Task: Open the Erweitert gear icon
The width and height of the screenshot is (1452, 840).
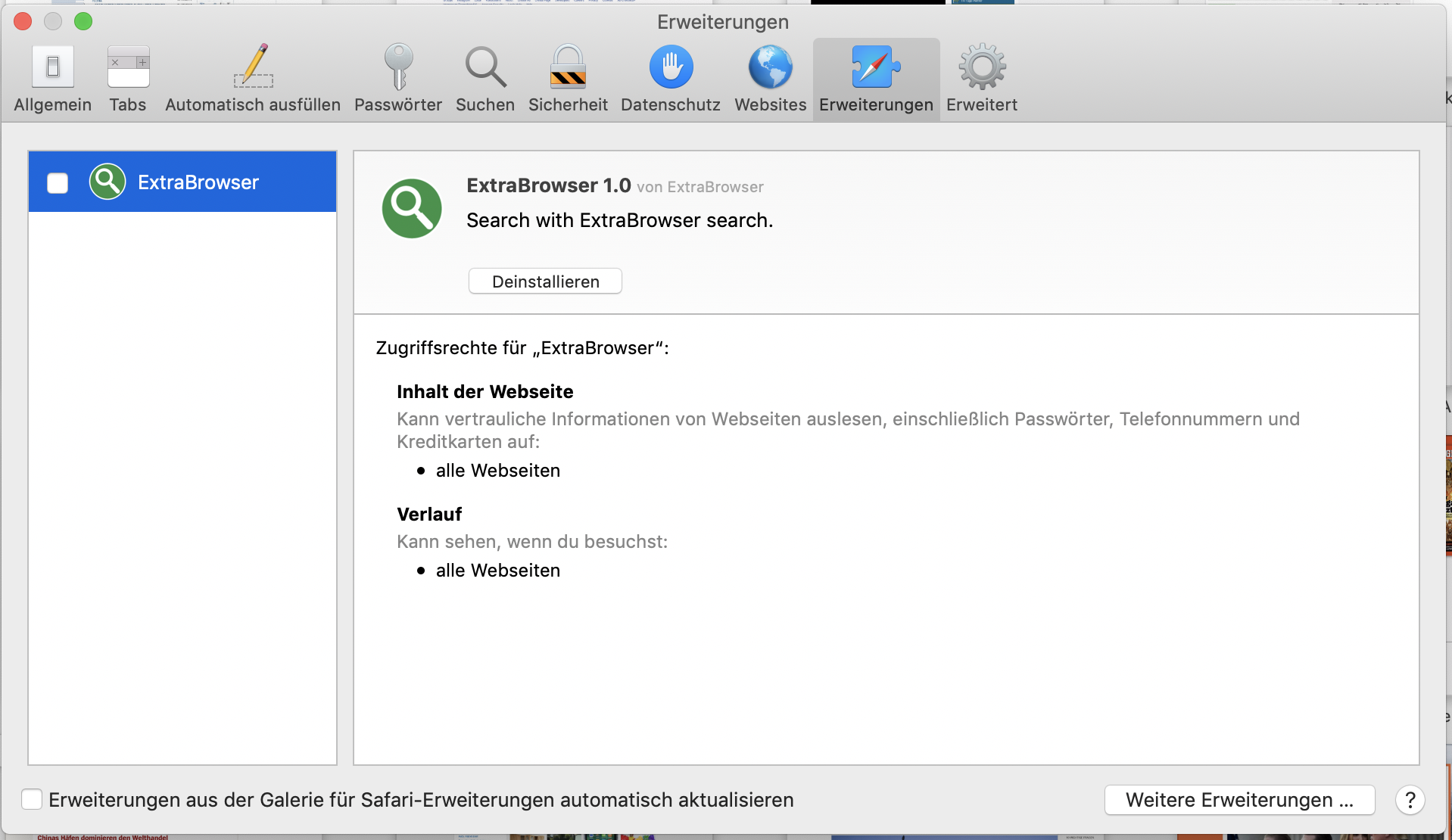Action: pyautogui.click(x=982, y=67)
